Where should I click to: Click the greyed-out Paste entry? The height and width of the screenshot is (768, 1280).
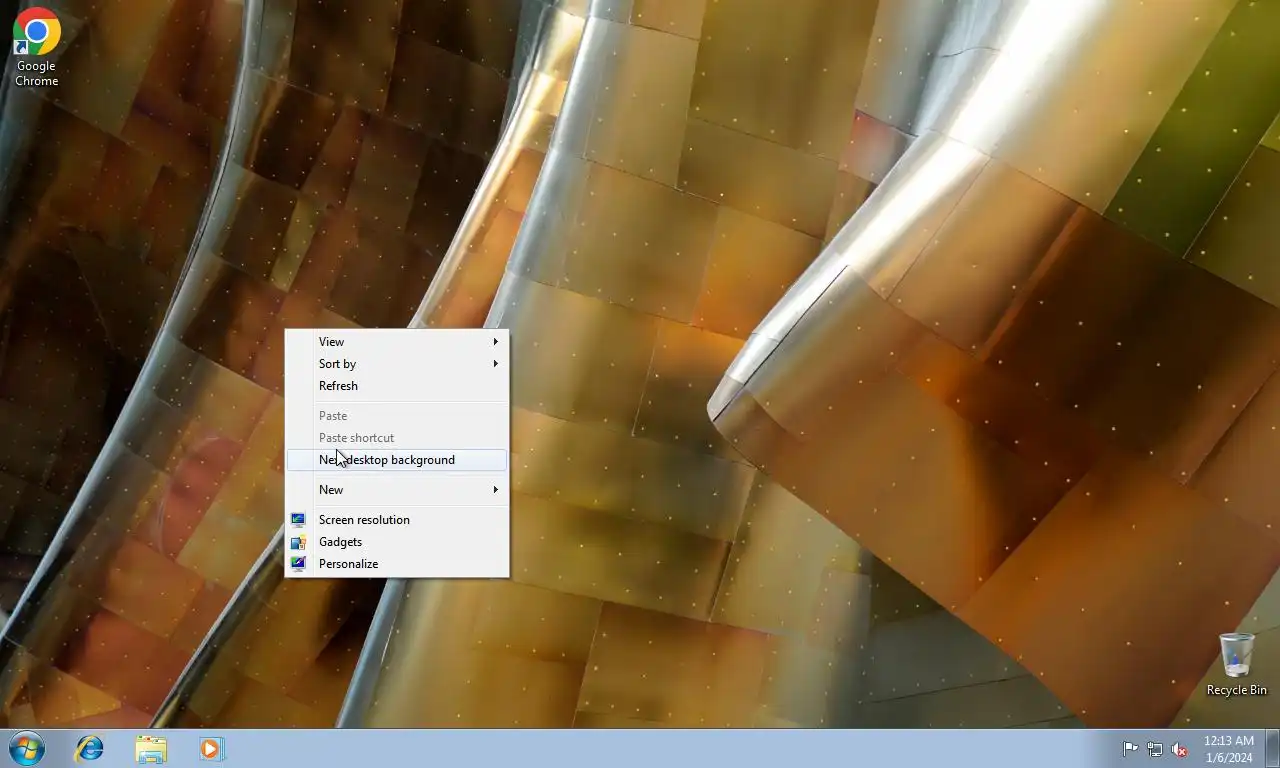point(397,416)
